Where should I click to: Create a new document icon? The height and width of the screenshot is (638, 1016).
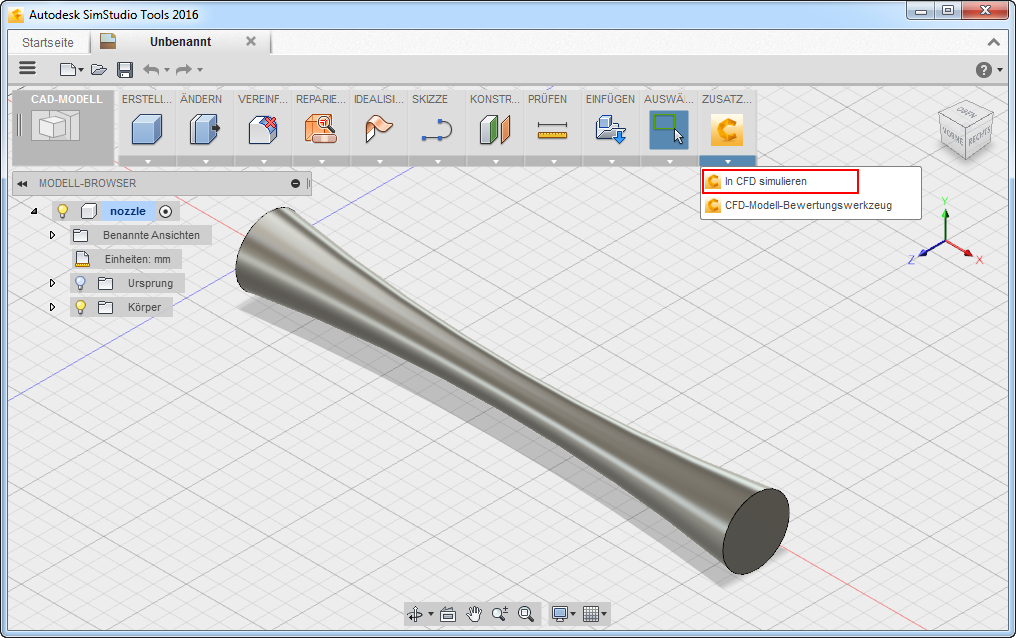pos(68,69)
